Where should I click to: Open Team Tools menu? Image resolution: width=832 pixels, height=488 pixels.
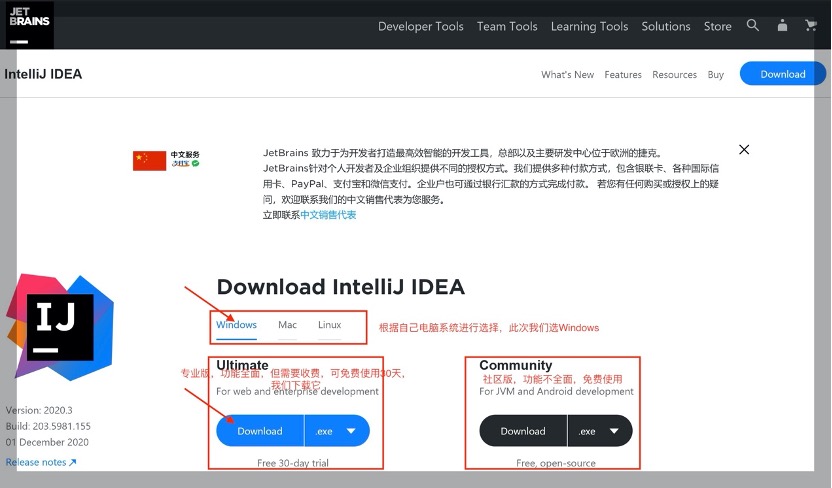(x=507, y=26)
